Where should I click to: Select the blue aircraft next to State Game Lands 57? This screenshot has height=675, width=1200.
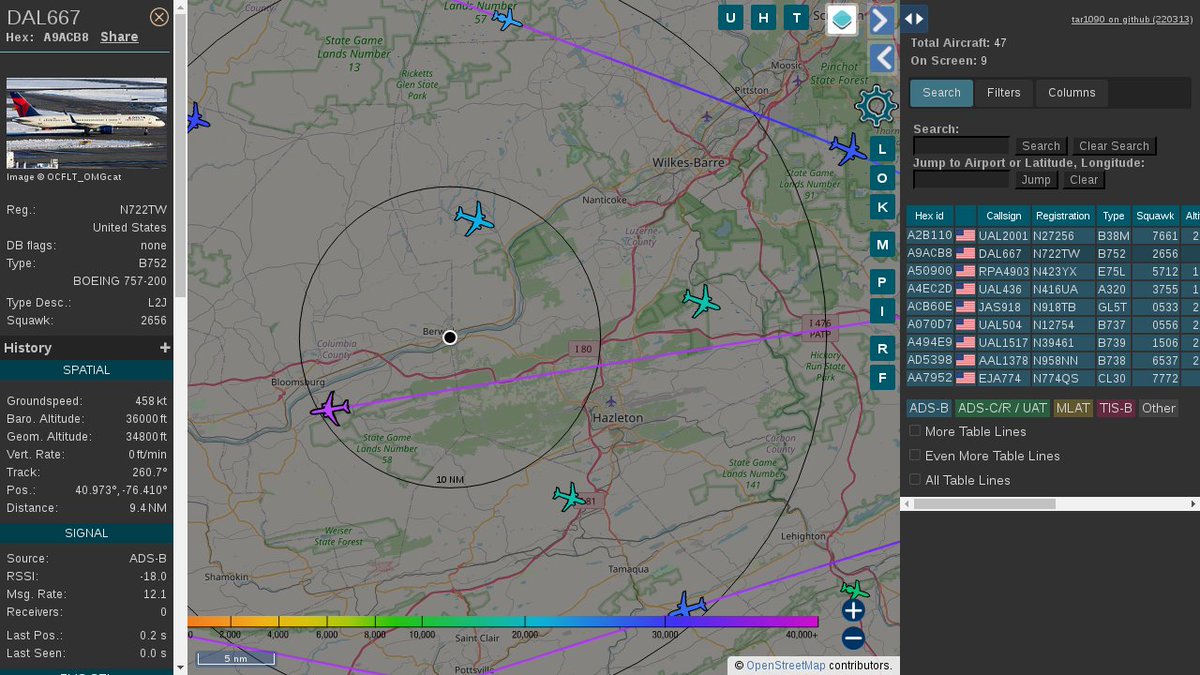(x=508, y=19)
